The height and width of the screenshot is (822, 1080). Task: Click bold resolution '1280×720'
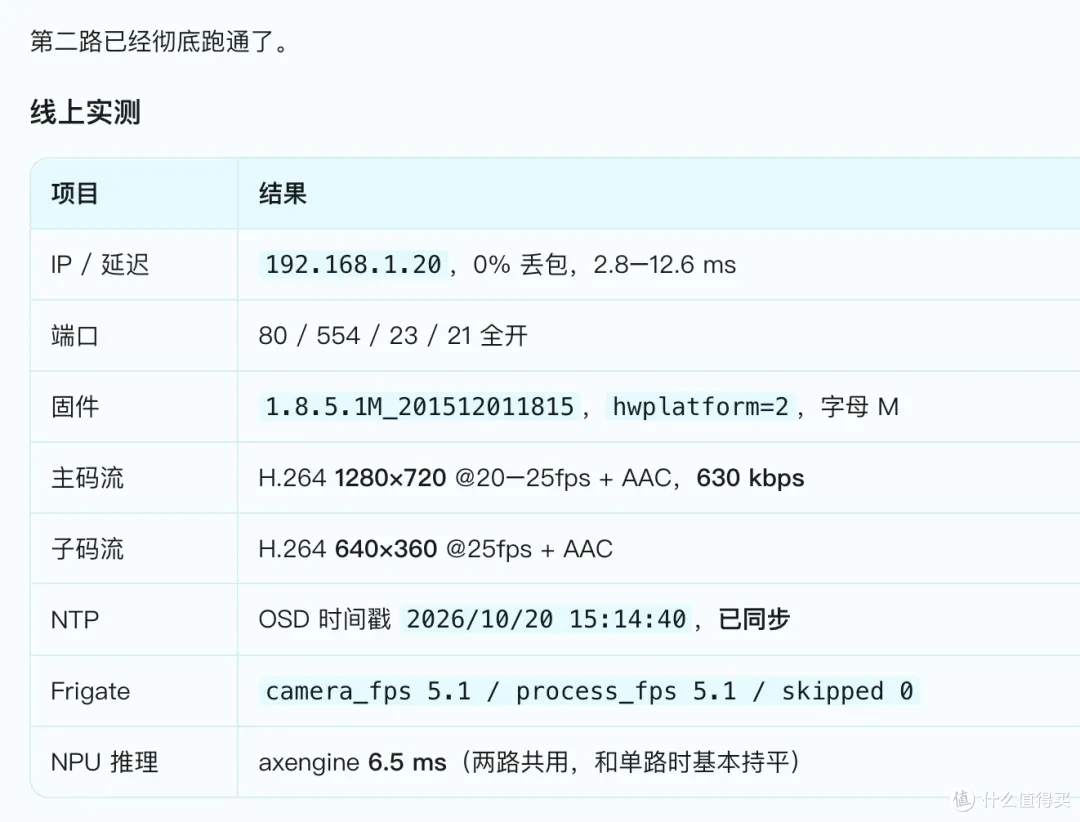point(391,477)
